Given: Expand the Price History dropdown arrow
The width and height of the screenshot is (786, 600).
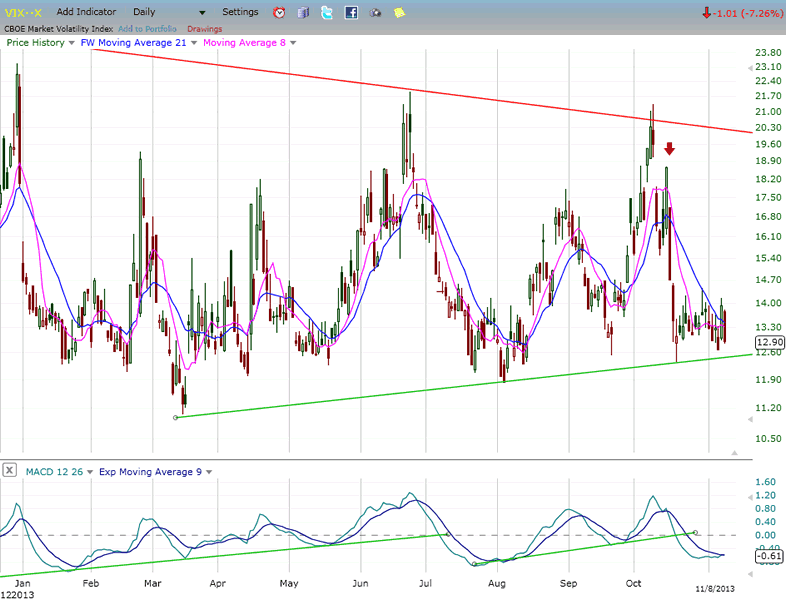Looking at the screenshot, I should click(72, 43).
